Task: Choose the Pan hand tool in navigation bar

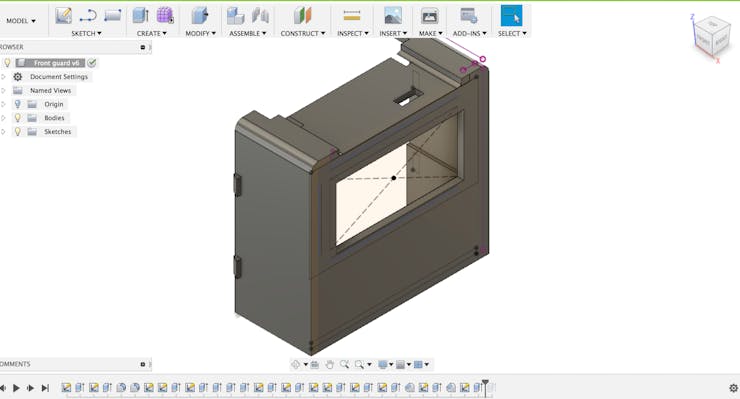Action: (x=329, y=365)
